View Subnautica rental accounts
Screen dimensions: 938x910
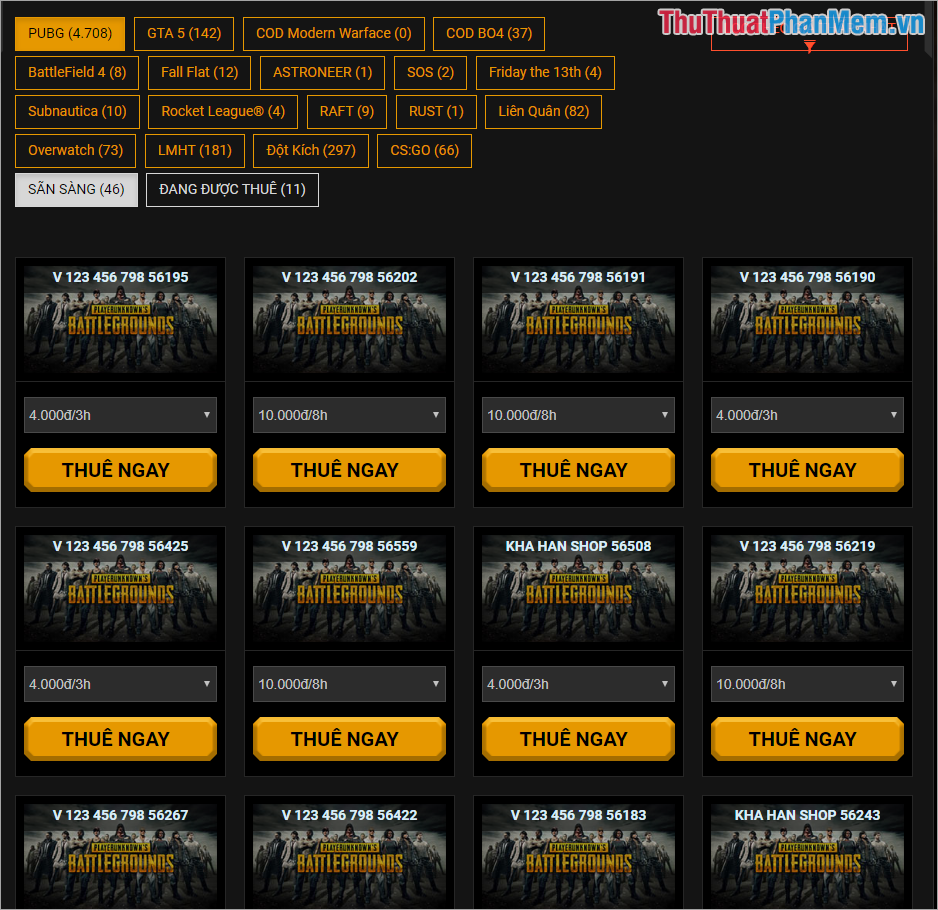point(76,111)
